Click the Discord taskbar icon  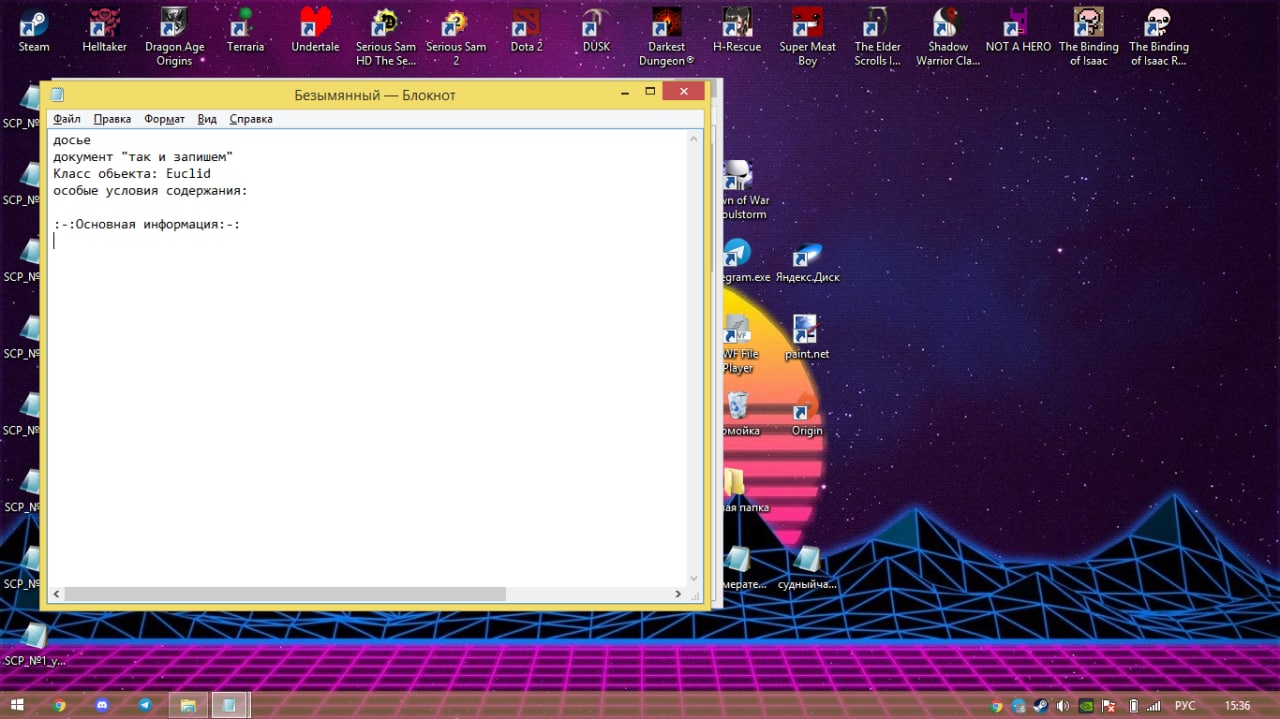[x=101, y=705]
